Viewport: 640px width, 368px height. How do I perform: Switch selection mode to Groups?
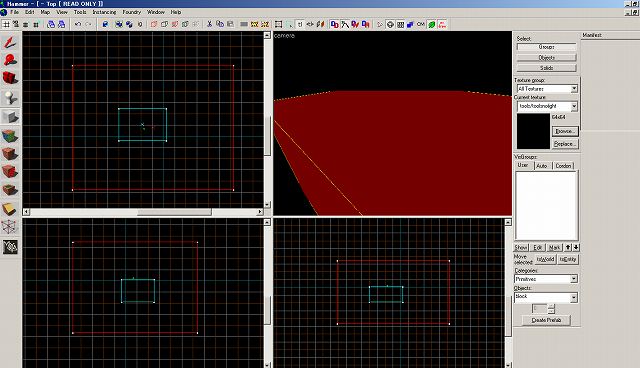(x=547, y=47)
